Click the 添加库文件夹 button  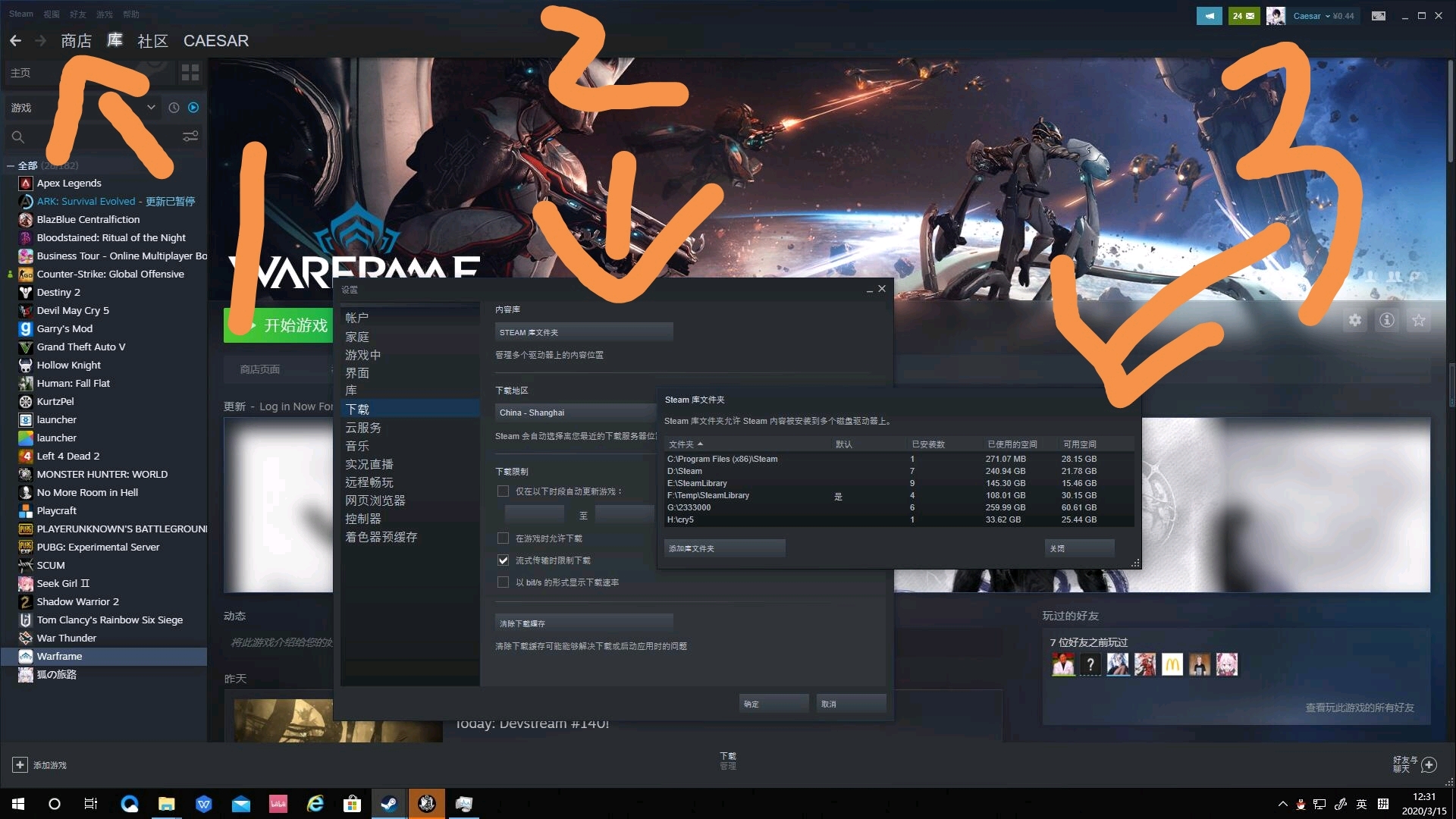[724, 548]
